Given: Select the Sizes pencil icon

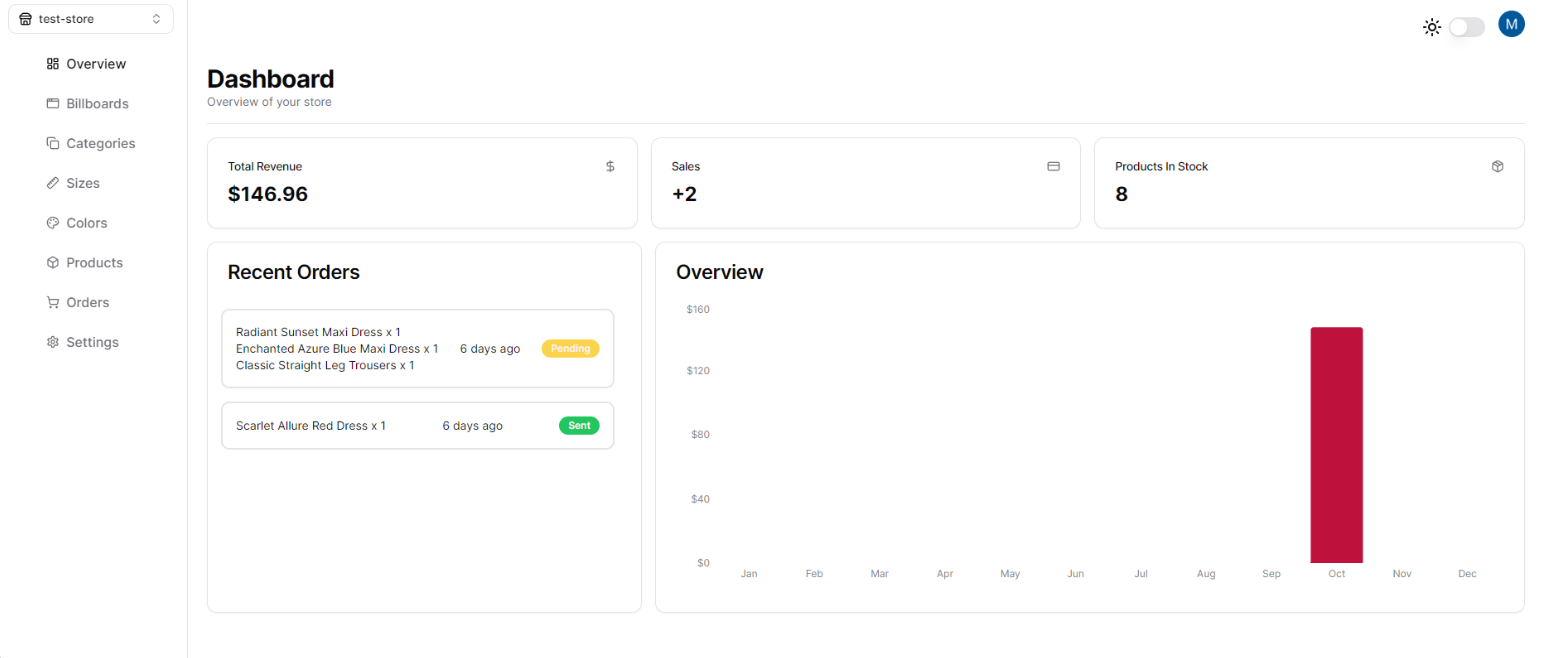Looking at the screenshot, I should [52, 183].
